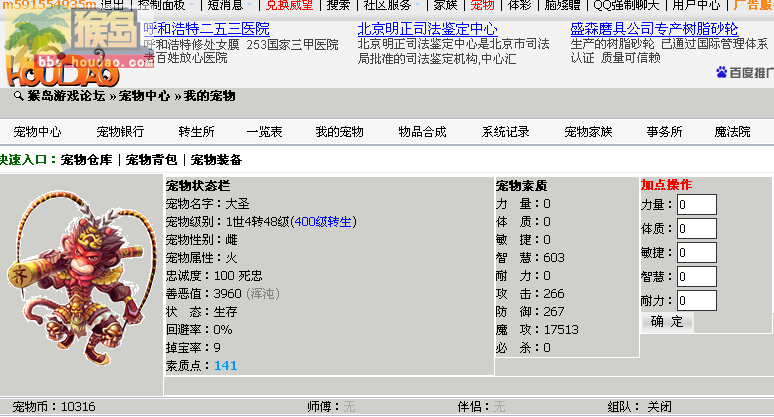Image resolution: width=774 pixels, height=417 pixels.
Task: Open the 盛森磨具公司 ad link
Action: [x=654, y=29]
